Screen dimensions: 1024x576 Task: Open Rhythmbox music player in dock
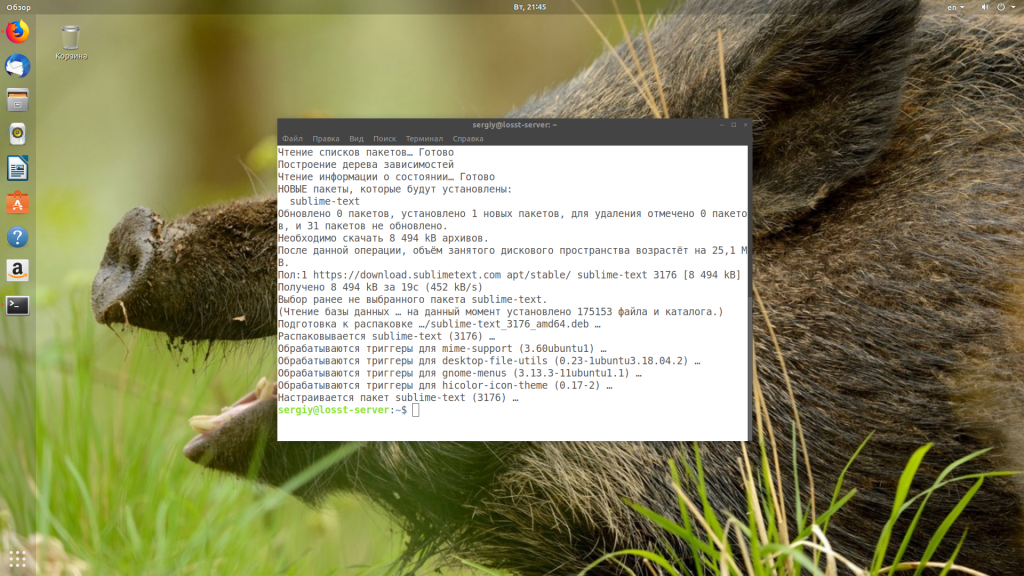coord(17,134)
